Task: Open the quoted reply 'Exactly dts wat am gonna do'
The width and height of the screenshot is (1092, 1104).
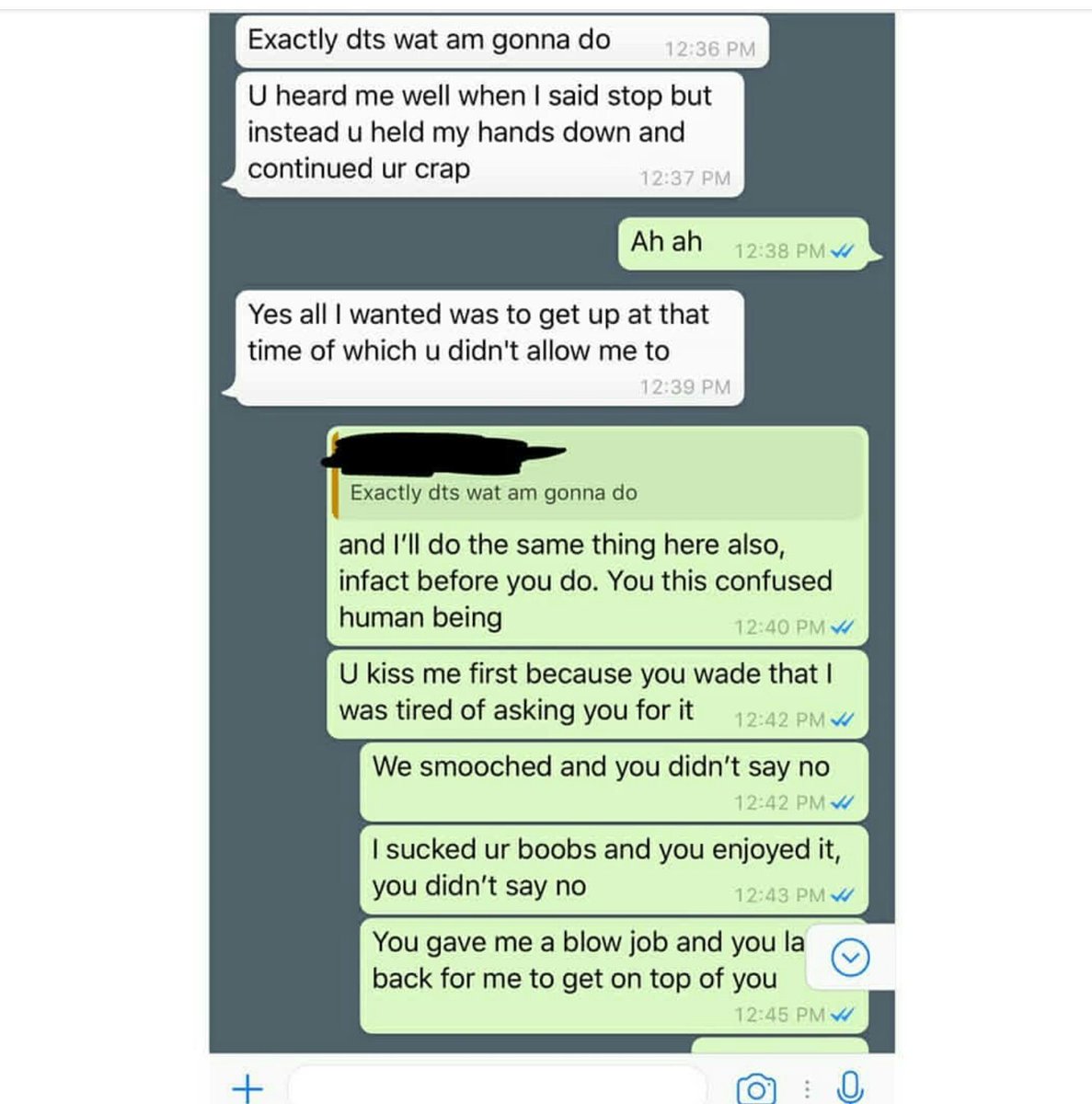Action: click(493, 493)
